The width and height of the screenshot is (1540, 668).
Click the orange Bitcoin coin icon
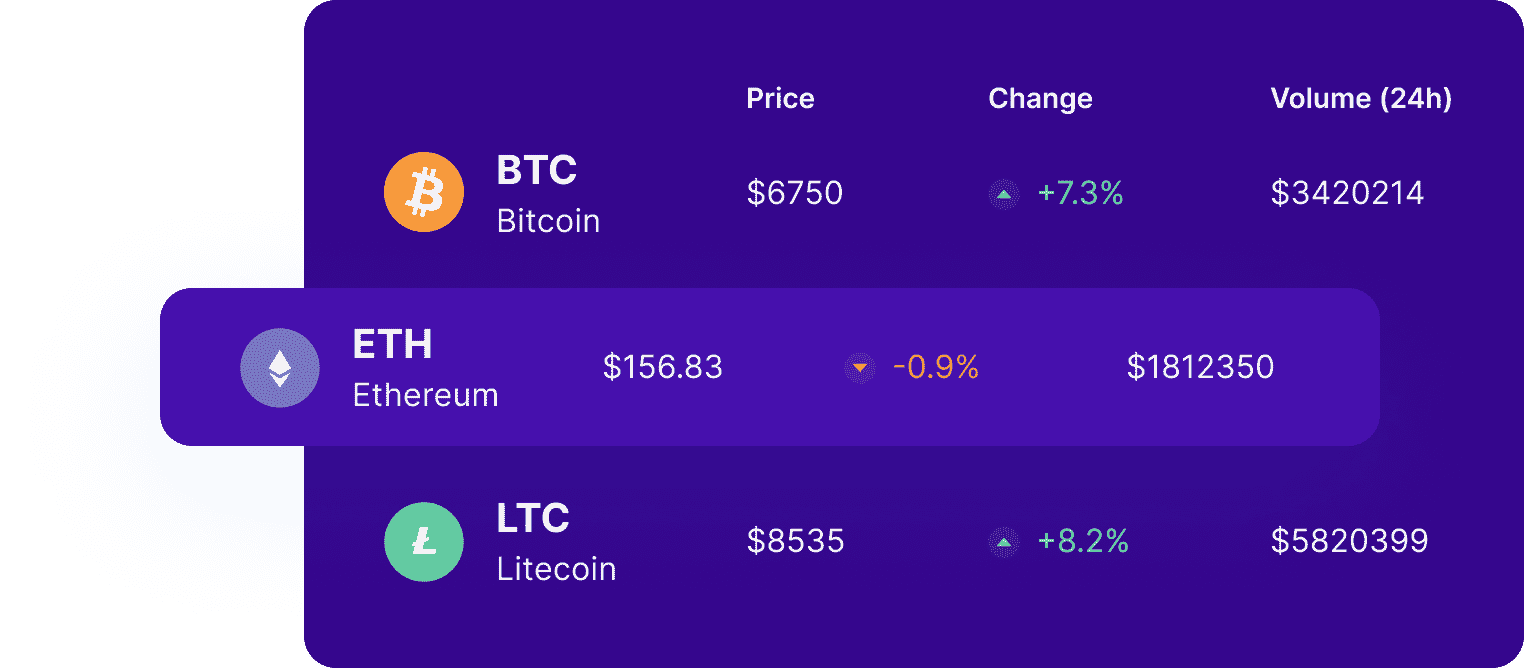[424, 192]
